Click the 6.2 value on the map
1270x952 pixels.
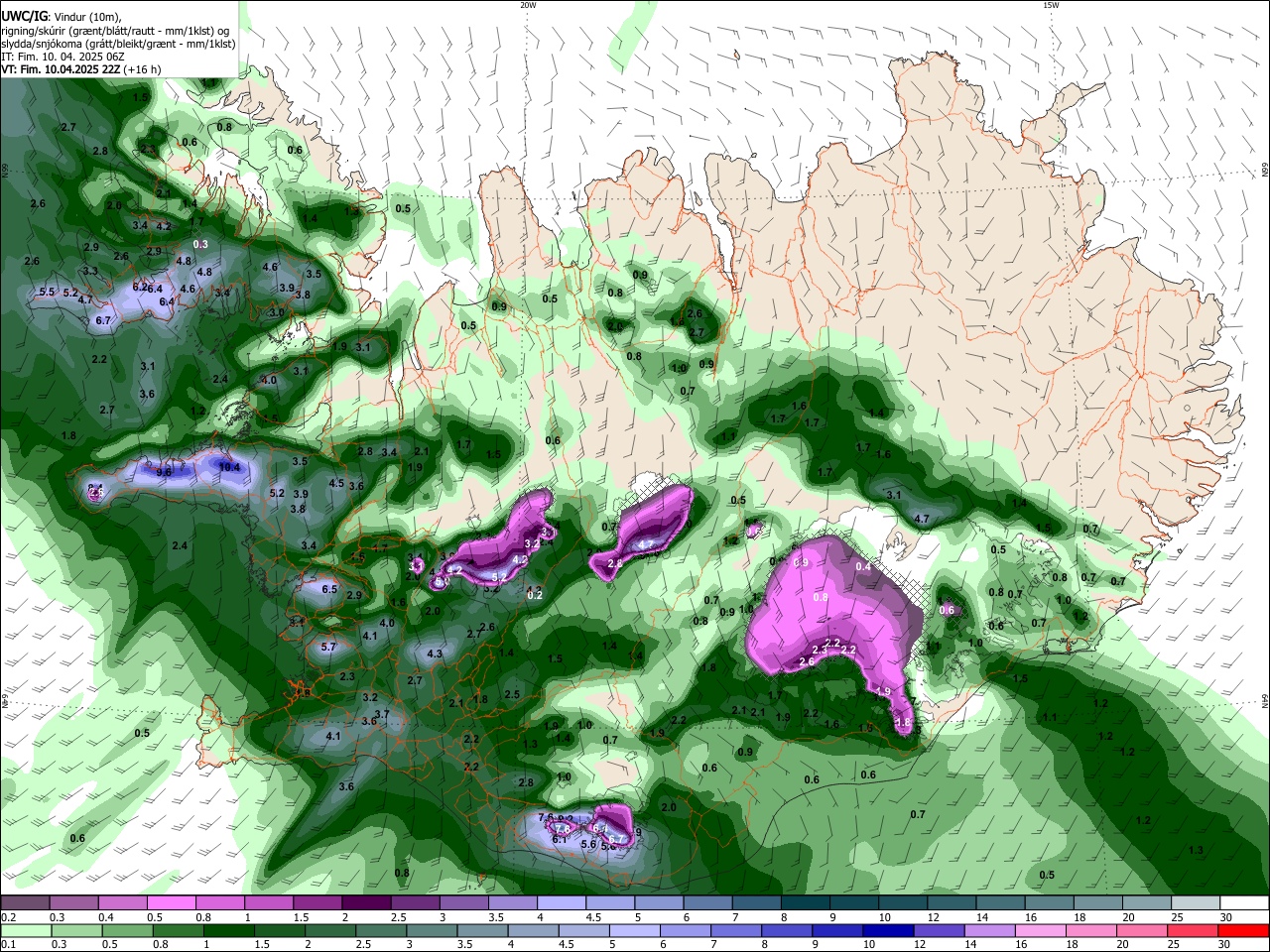140,288
